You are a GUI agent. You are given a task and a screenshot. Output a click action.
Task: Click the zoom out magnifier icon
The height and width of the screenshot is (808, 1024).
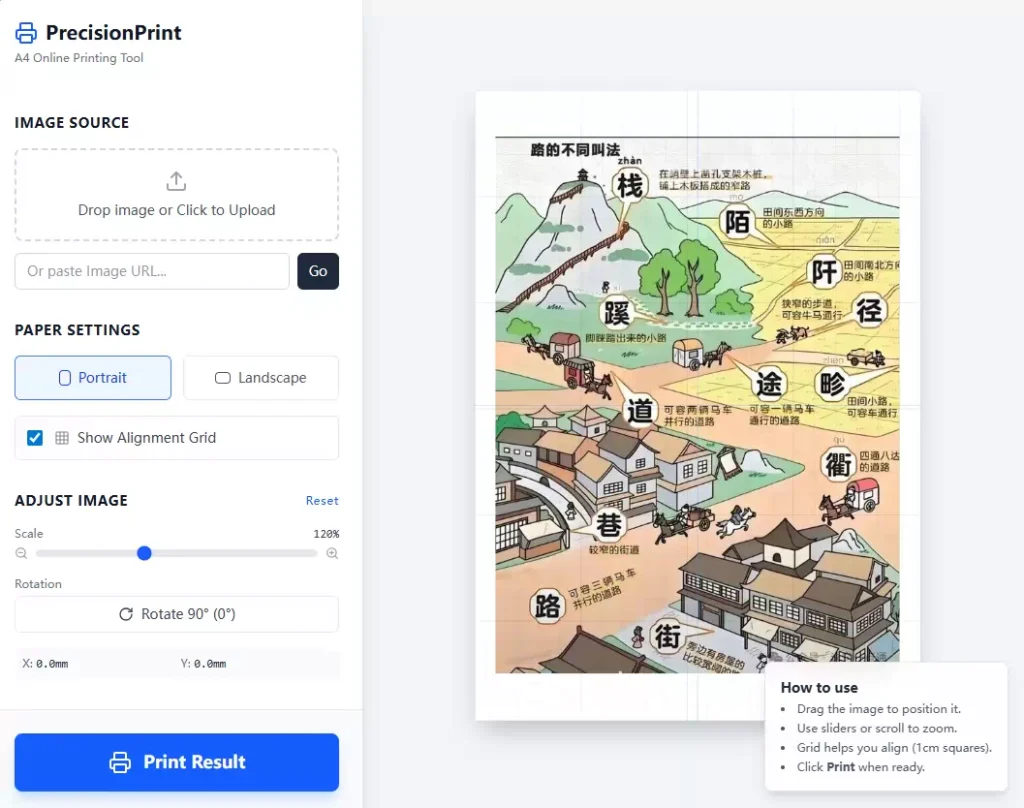coord(22,553)
